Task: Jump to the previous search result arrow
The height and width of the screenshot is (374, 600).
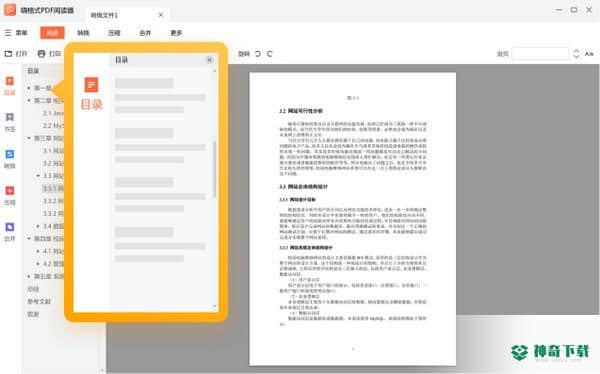Action: [x=576, y=51]
